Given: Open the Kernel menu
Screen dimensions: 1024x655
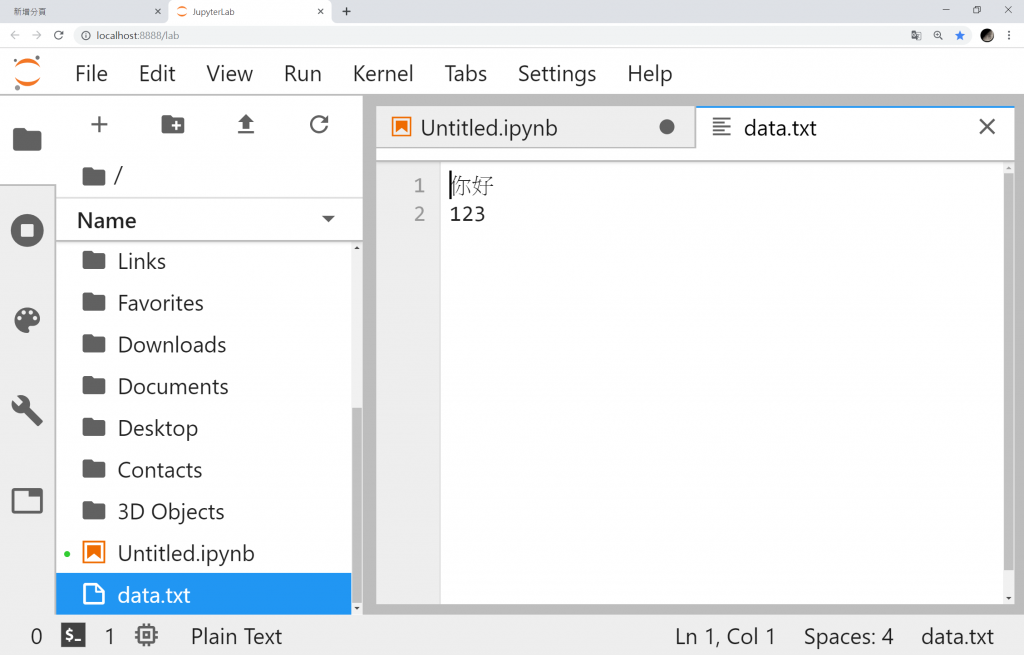Looking at the screenshot, I should point(383,74).
